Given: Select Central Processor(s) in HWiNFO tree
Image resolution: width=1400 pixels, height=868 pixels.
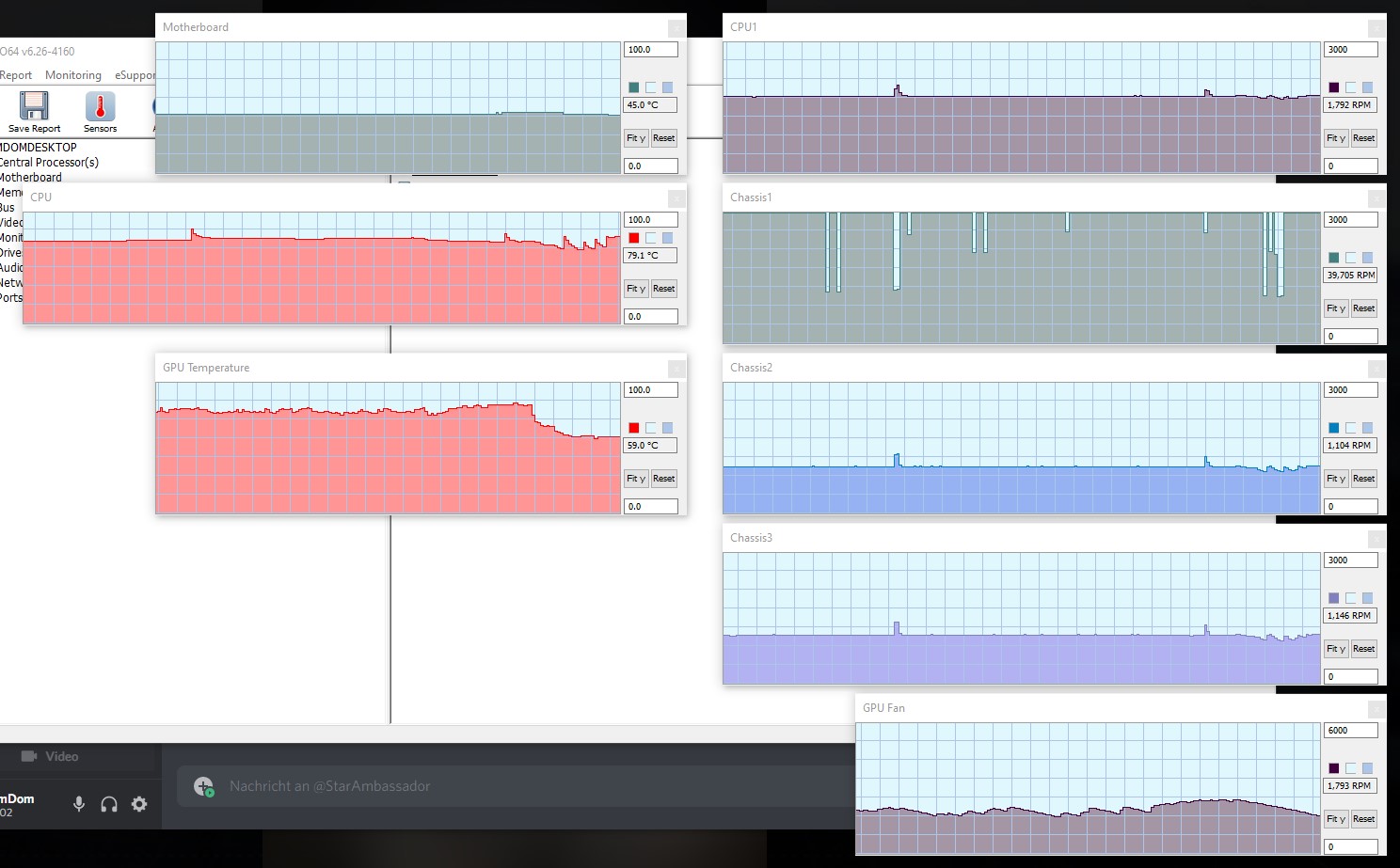Looking at the screenshot, I should coord(49,162).
